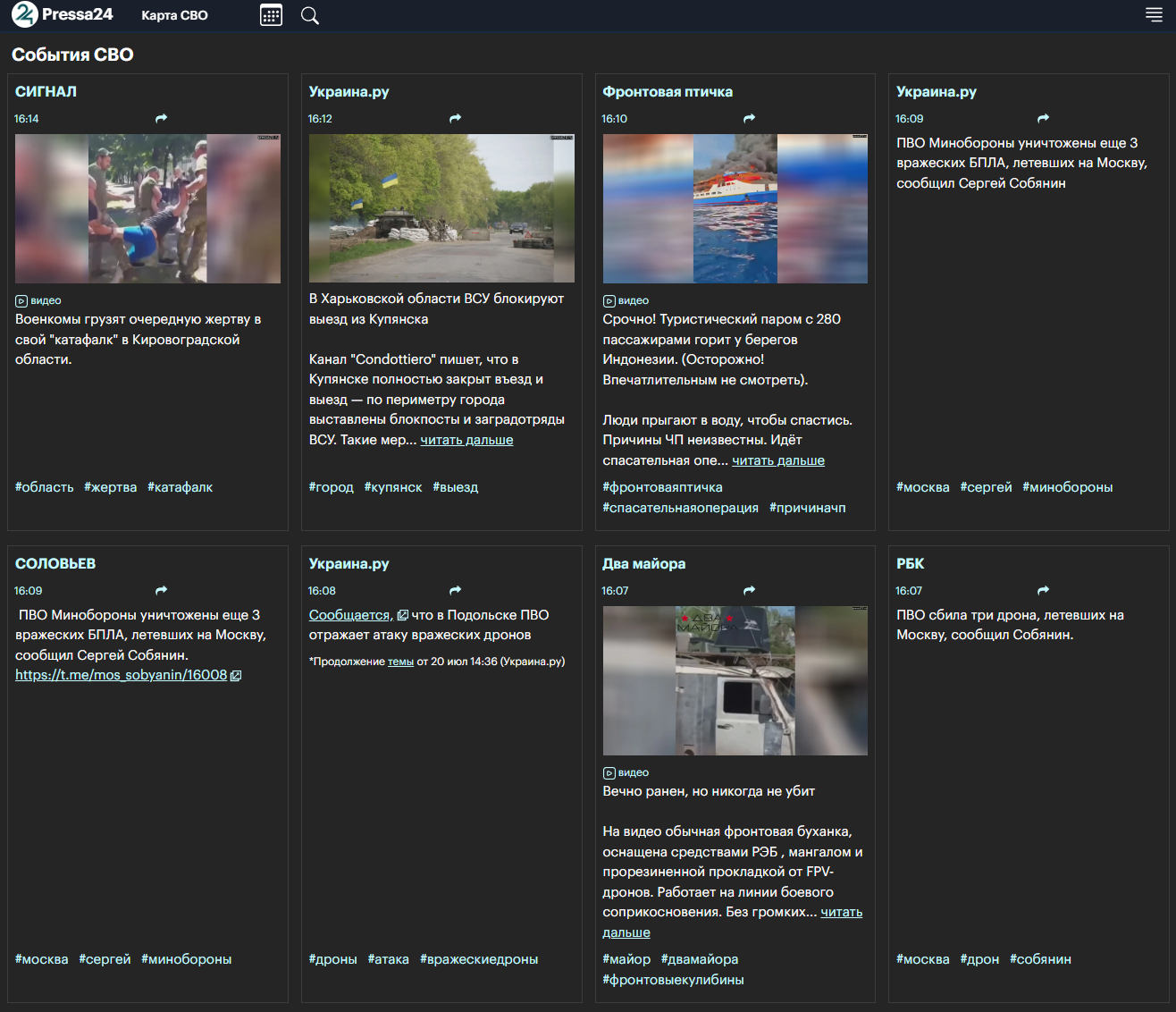
Task: Share the РБК 16:07 post
Action: 1044,590
